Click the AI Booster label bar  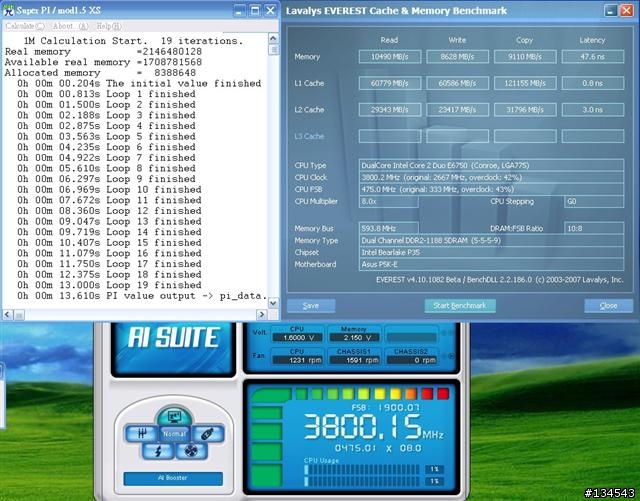173,478
